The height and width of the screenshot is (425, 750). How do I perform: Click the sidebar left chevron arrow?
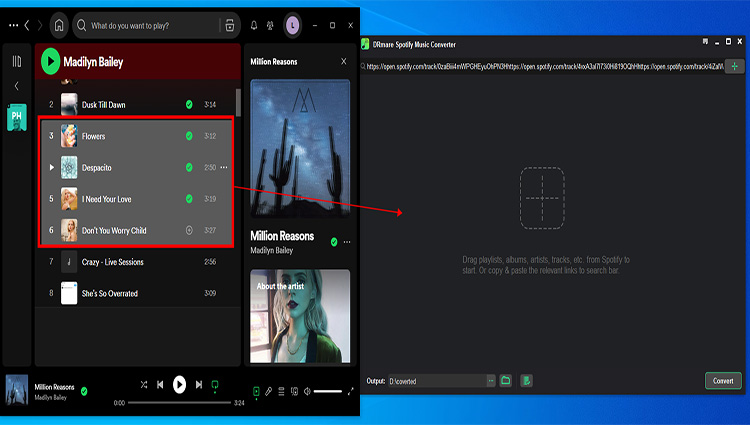tap(17, 86)
